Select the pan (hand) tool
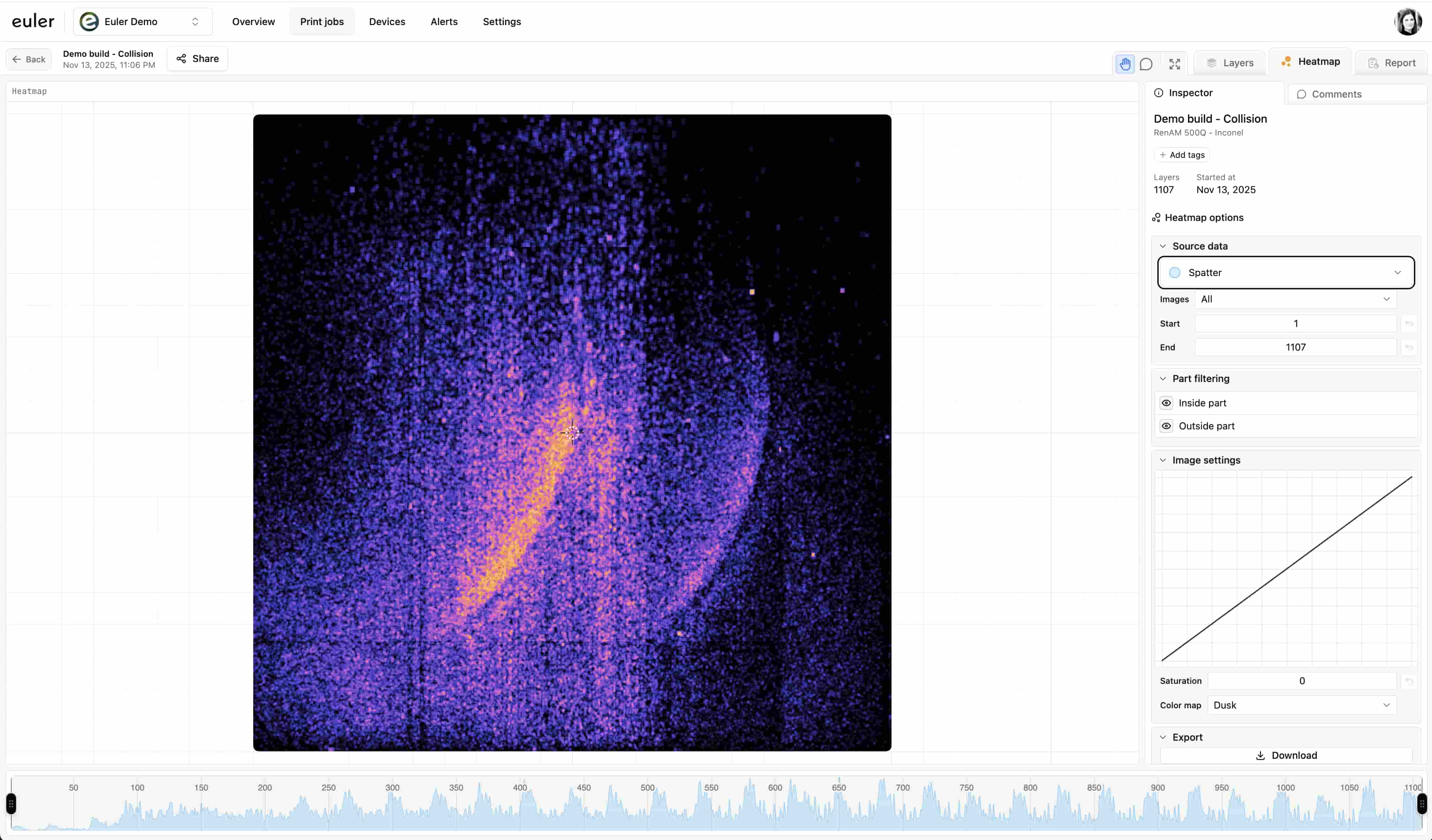The height and width of the screenshot is (840, 1432). pos(1125,64)
